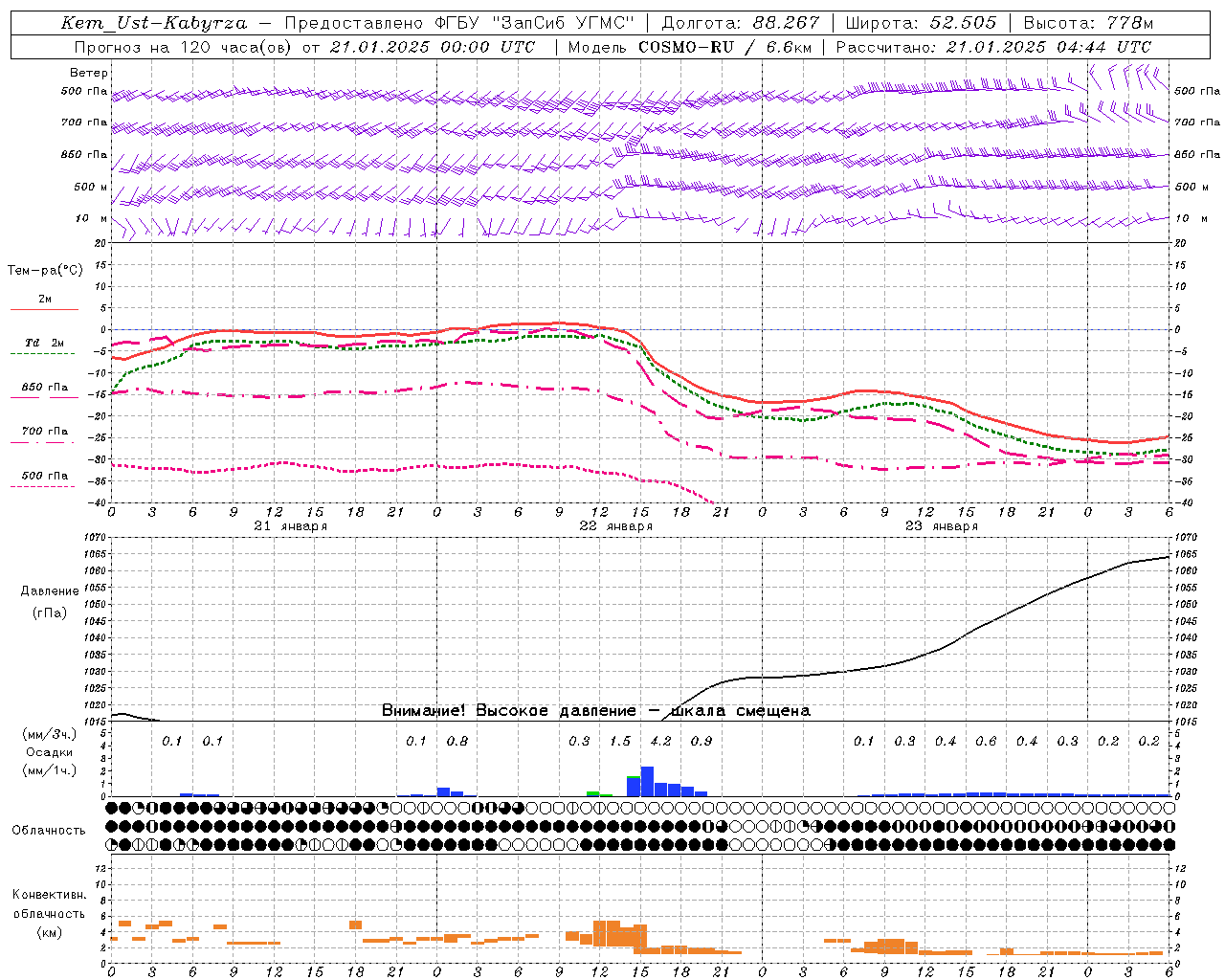The image size is (1225, 980).
Task: Click the latitude value Широта: 52.505
Action: (921, 23)
